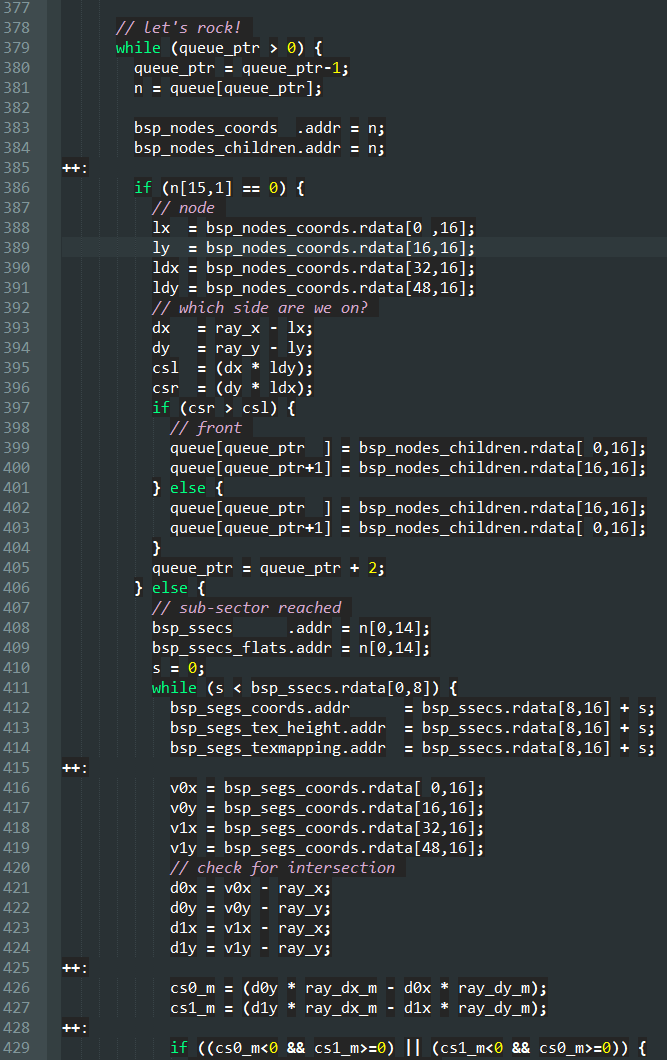Click the queue[queue_ptr+1] assignment on line 403

408,528
